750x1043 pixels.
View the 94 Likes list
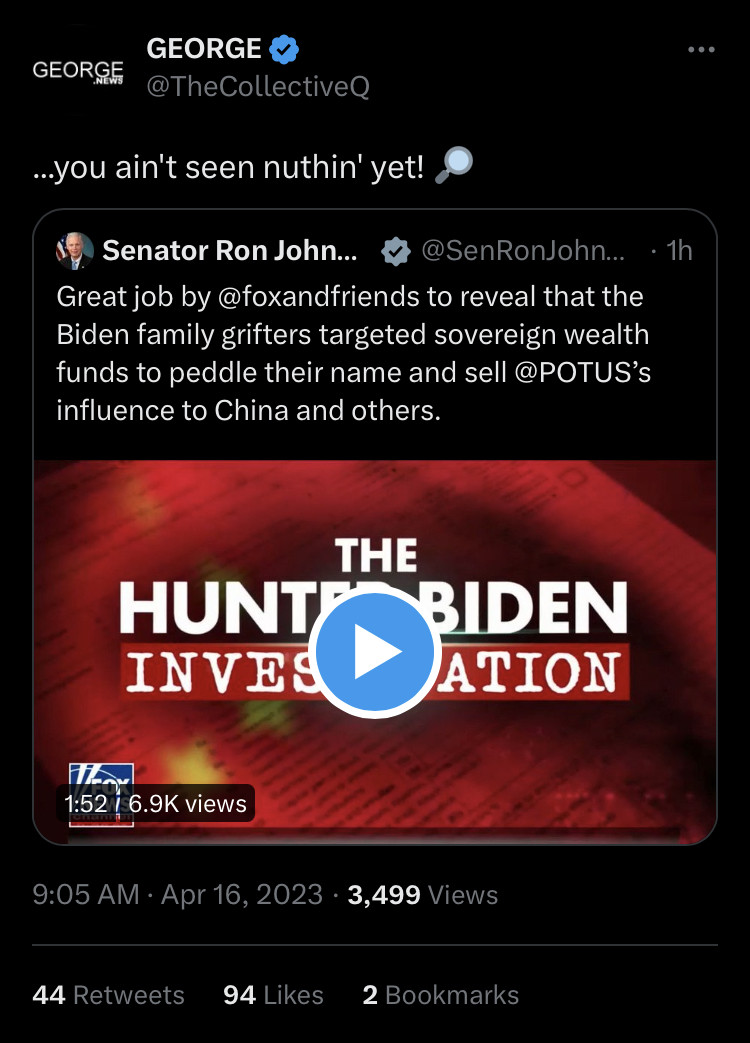[x=273, y=995]
